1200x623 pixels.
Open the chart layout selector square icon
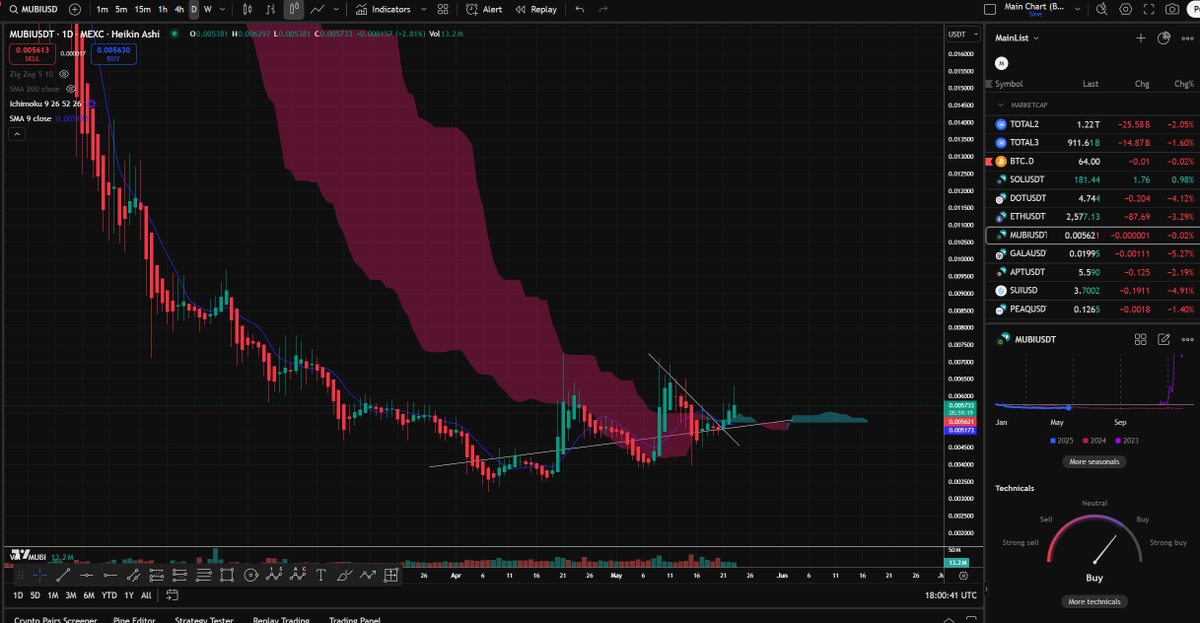pos(990,9)
